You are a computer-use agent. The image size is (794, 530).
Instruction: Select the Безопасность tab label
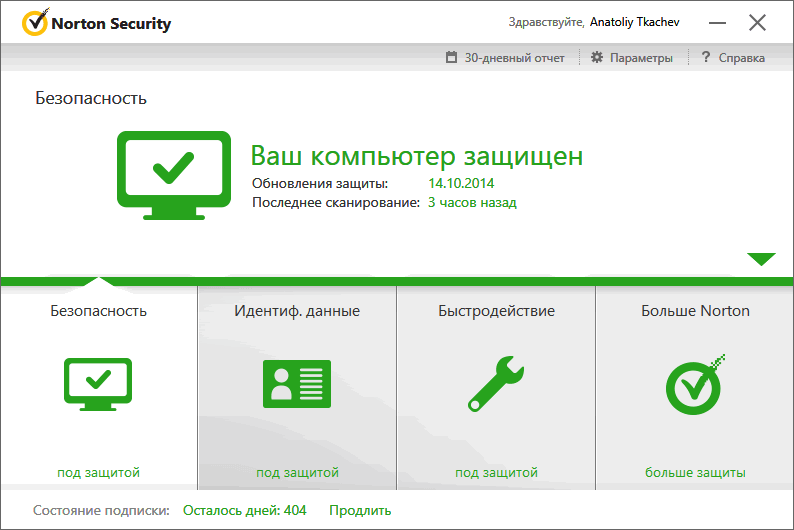pyautogui.click(x=98, y=311)
